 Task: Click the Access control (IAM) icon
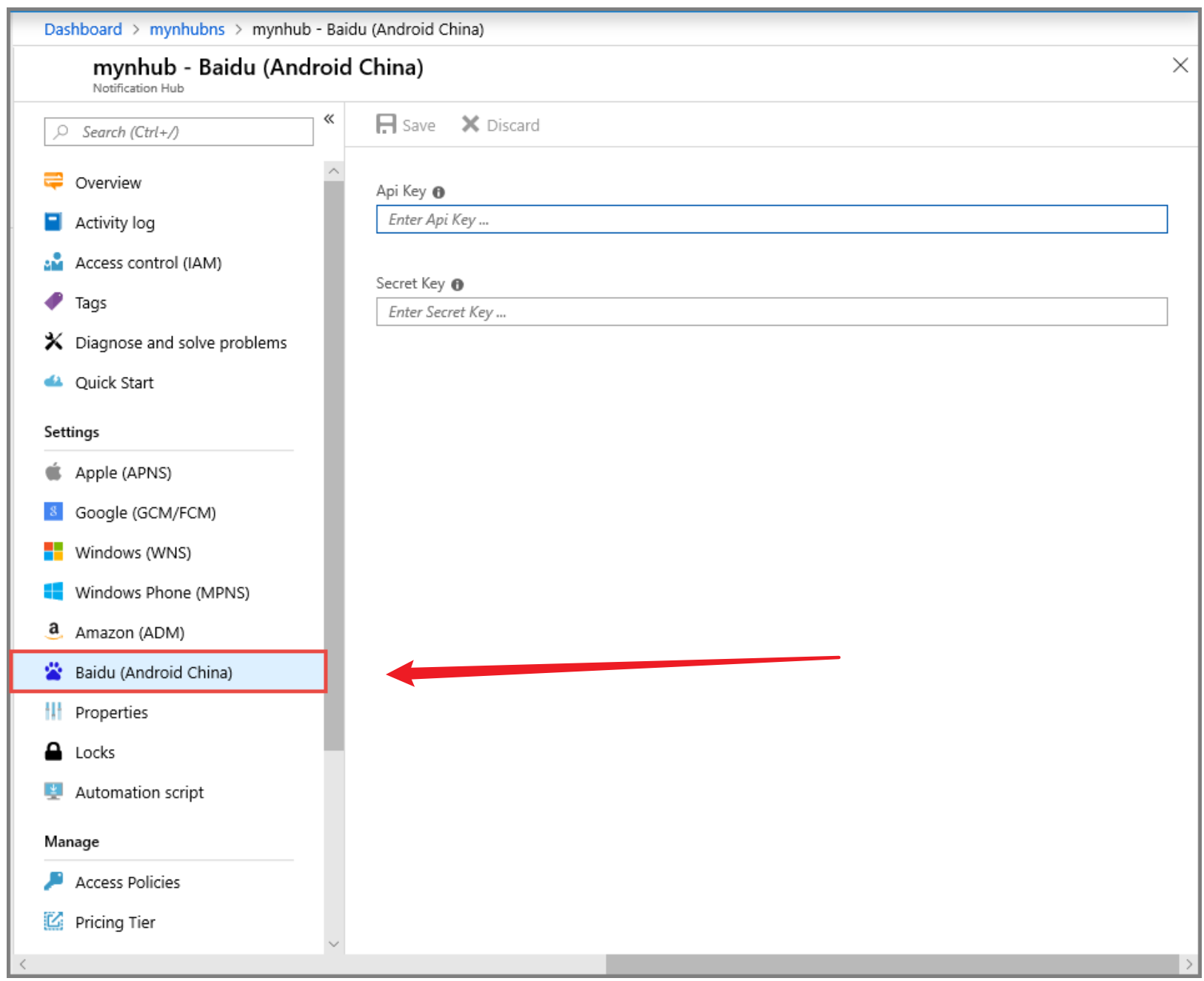pos(53,262)
